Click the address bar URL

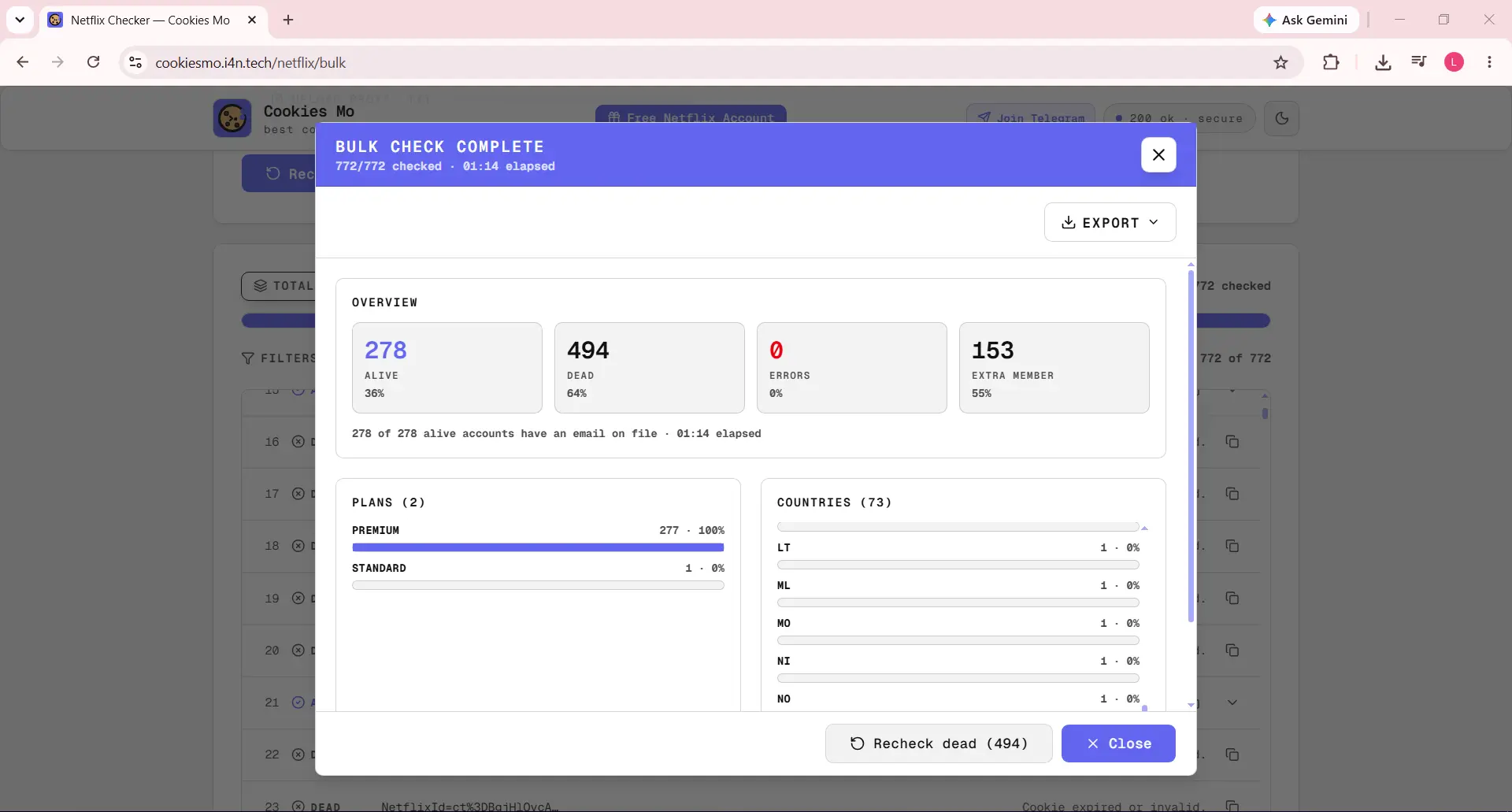pyautogui.click(x=250, y=62)
